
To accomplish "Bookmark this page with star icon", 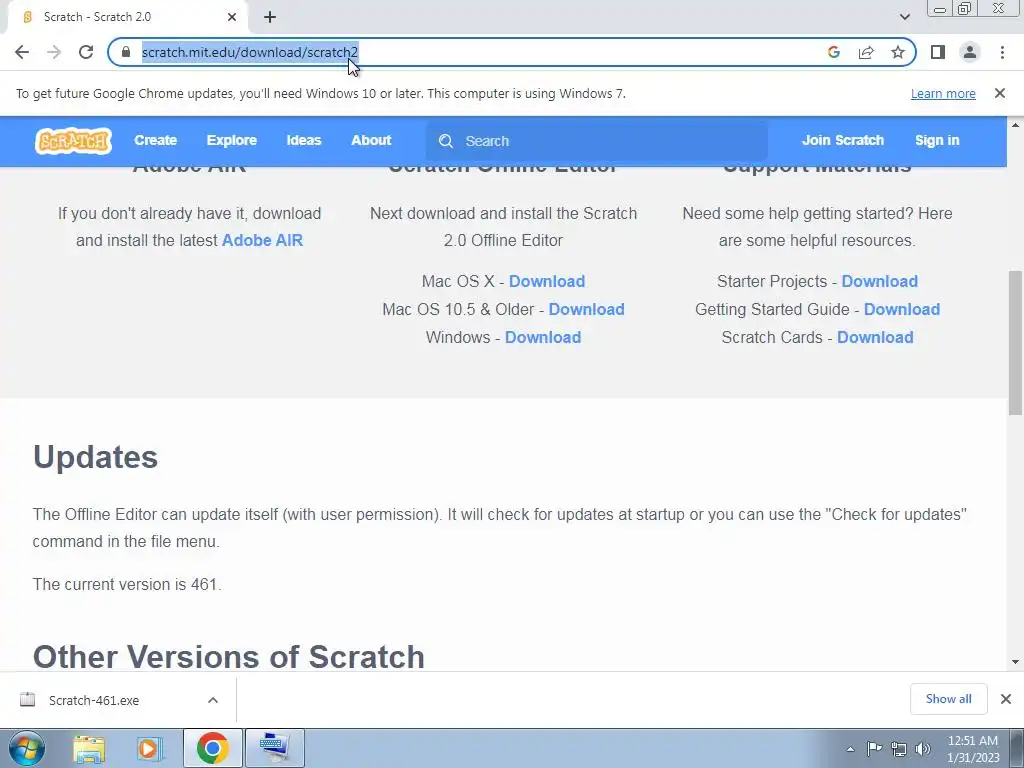I will [x=898, y=52].
